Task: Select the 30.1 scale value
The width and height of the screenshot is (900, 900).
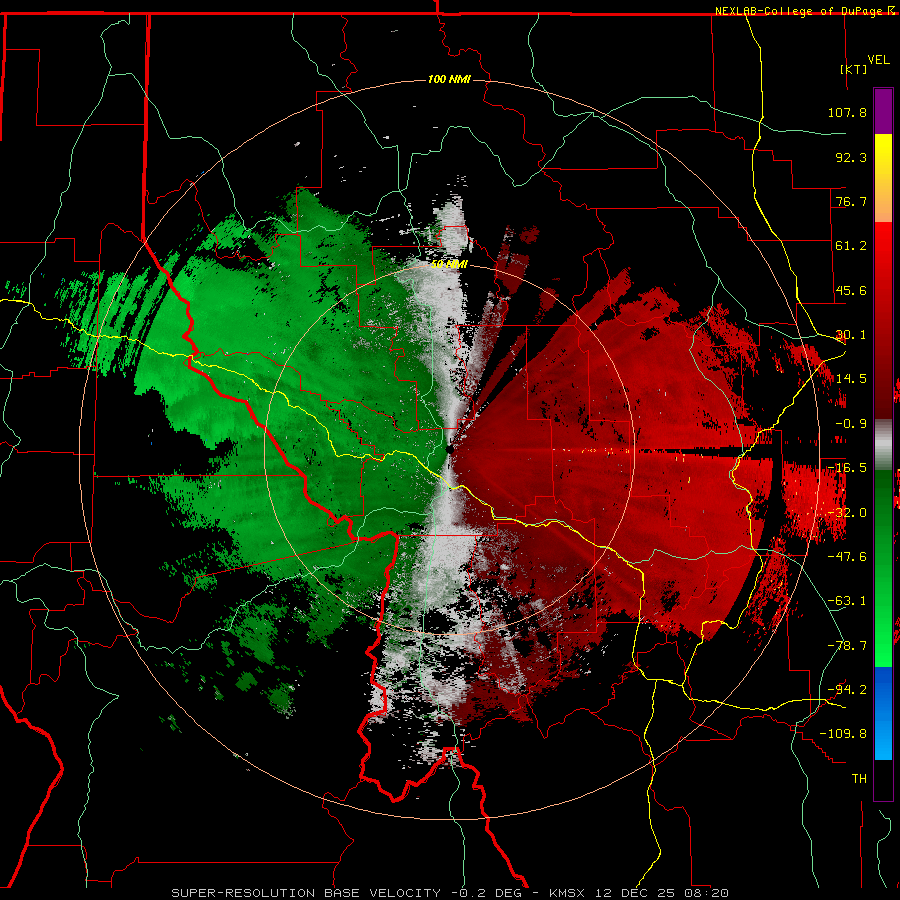Action: [851, 335]
